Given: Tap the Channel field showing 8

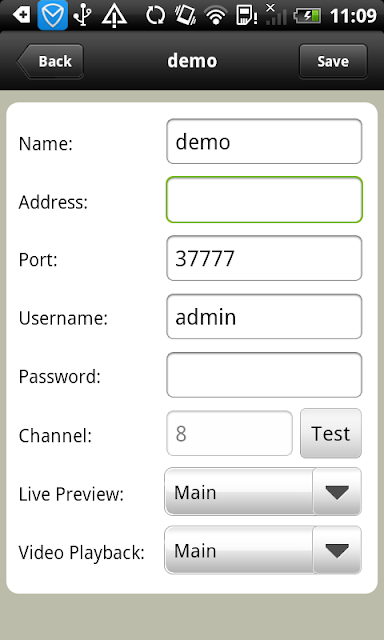Looking at the screenshot, I should coord(229,433).
